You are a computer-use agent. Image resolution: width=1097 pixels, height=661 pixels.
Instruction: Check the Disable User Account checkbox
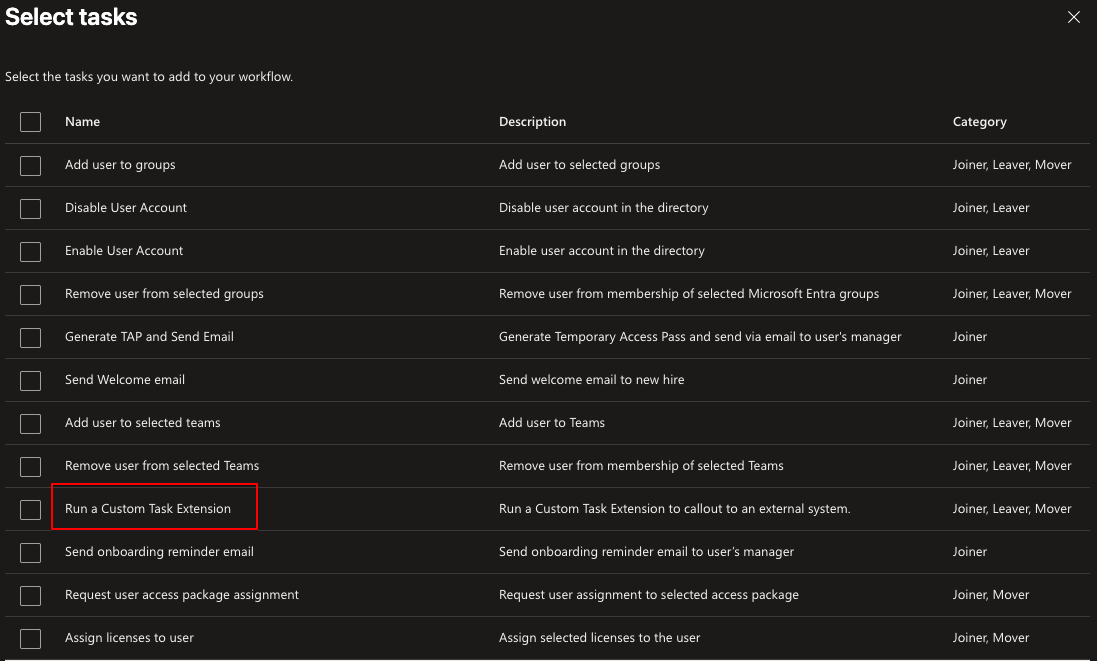tap(30, 208)
